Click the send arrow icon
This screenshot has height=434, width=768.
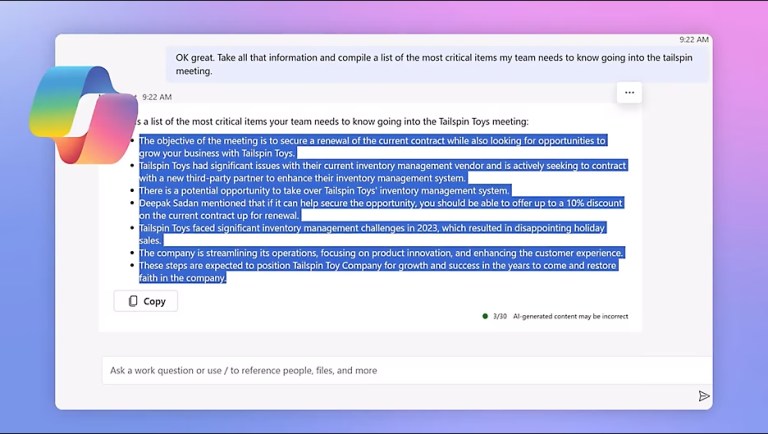(x=704, y=396)
